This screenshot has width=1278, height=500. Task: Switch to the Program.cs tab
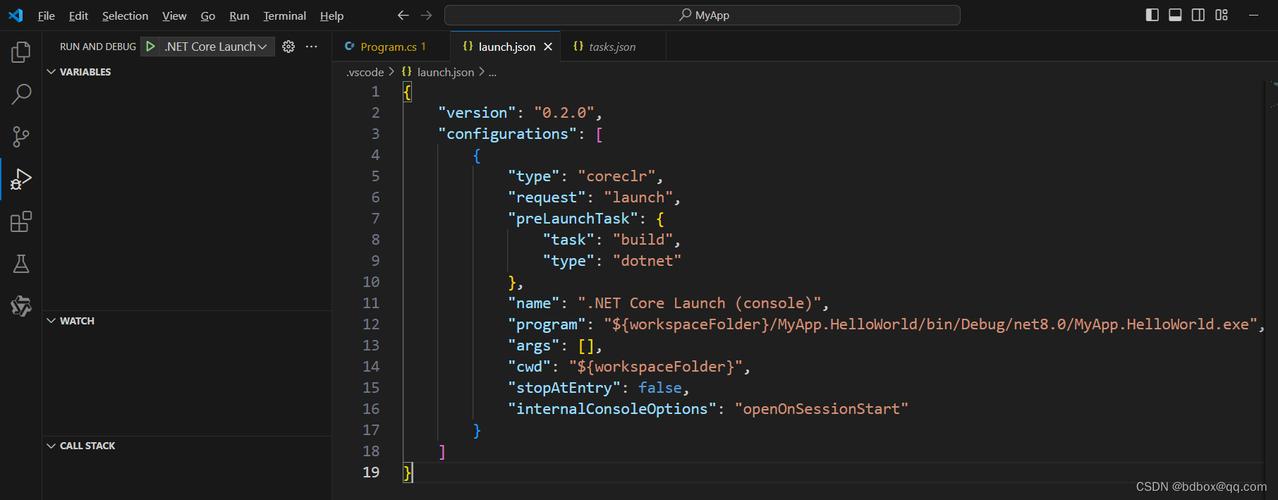click(391, 46)
